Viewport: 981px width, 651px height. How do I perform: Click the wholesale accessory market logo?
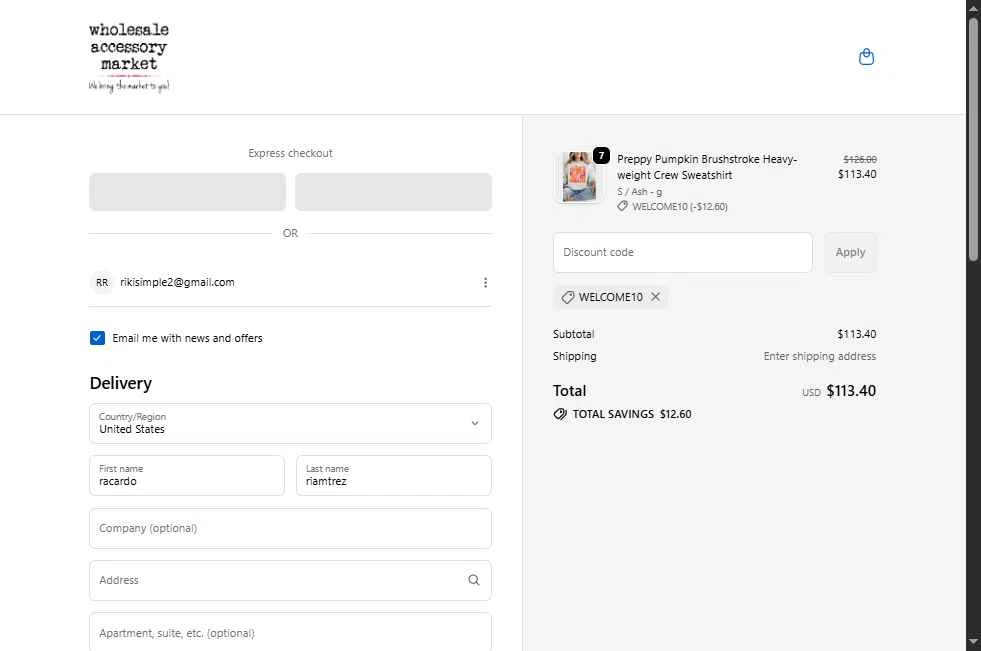(129, 58)
